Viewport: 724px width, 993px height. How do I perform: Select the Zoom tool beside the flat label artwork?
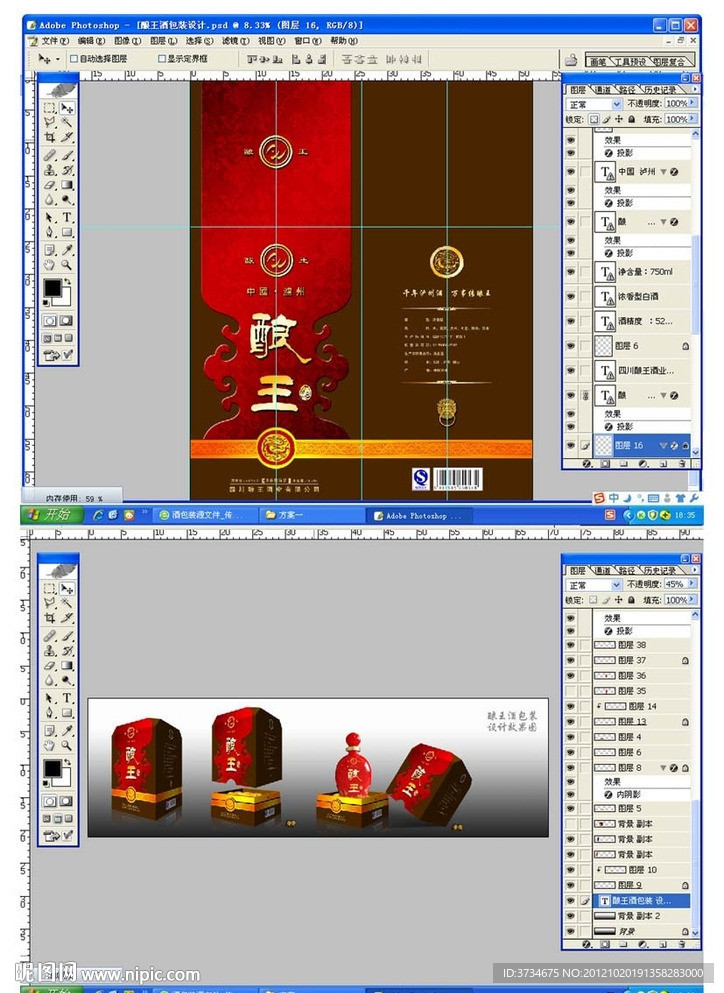[x=67, y=265]
